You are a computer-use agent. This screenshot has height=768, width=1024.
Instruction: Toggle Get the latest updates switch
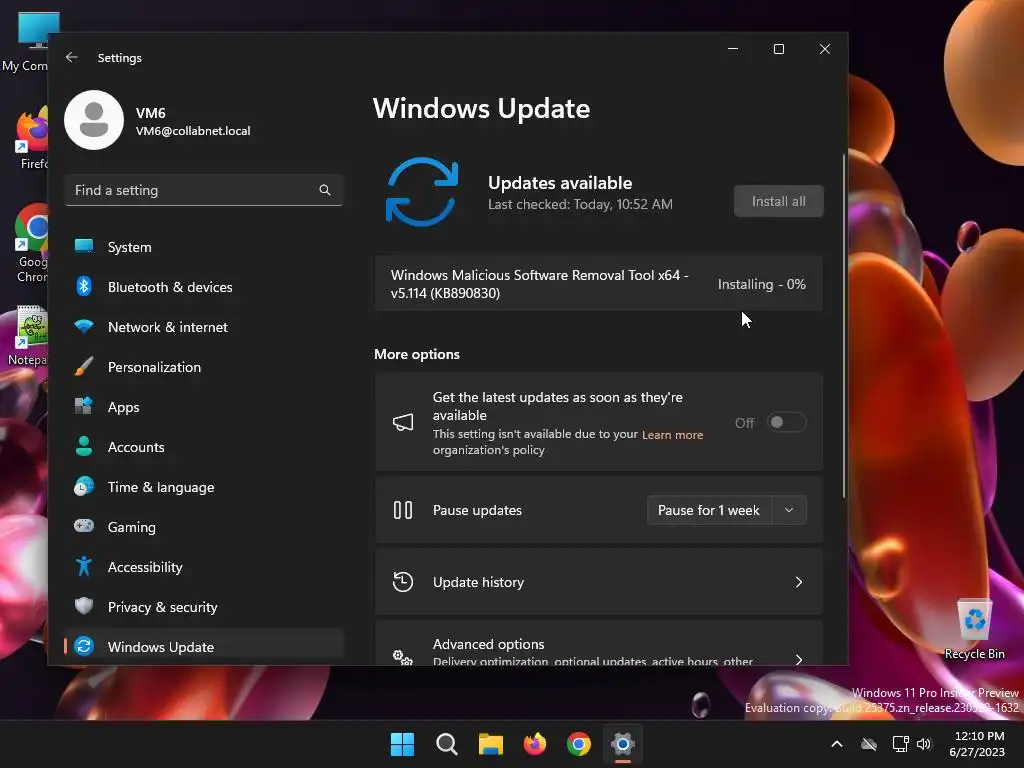tap(786, 423)
